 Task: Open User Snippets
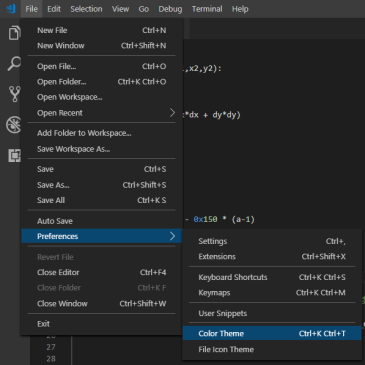tap(272, 313)
